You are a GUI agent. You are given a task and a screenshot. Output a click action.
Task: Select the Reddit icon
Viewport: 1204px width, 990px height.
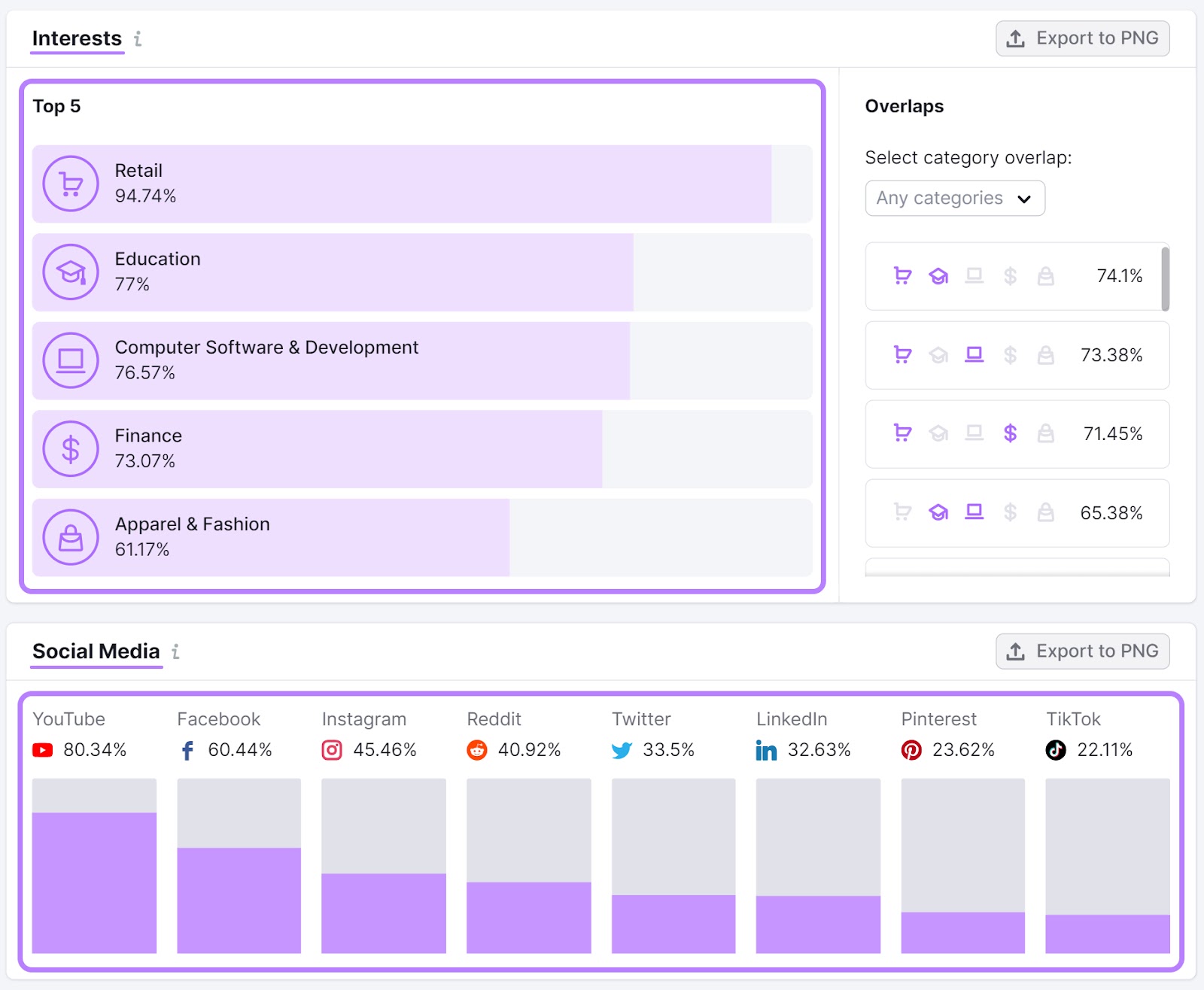[x=476, y=750]
